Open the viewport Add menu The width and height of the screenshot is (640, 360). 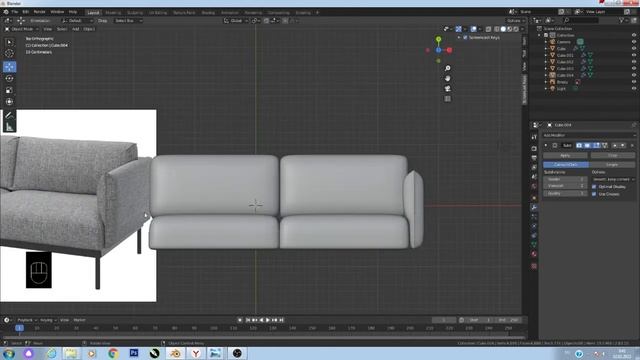pyautogui.click(x=76, y=29)
